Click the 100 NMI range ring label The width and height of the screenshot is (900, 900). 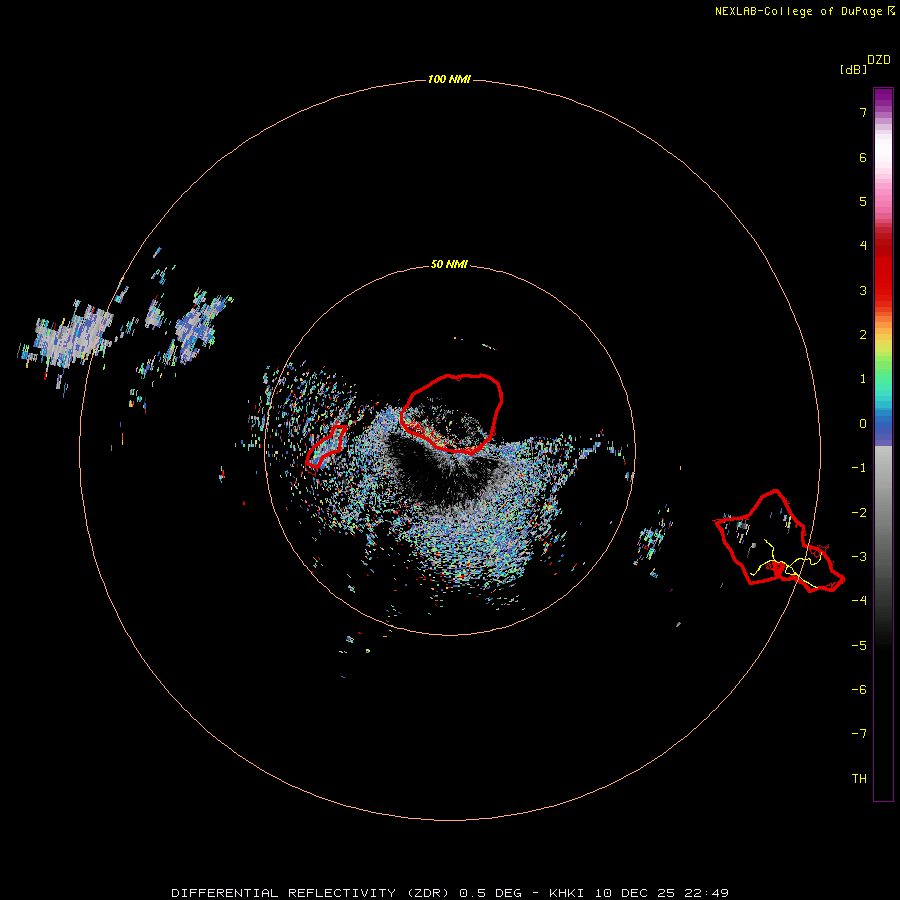449,79
